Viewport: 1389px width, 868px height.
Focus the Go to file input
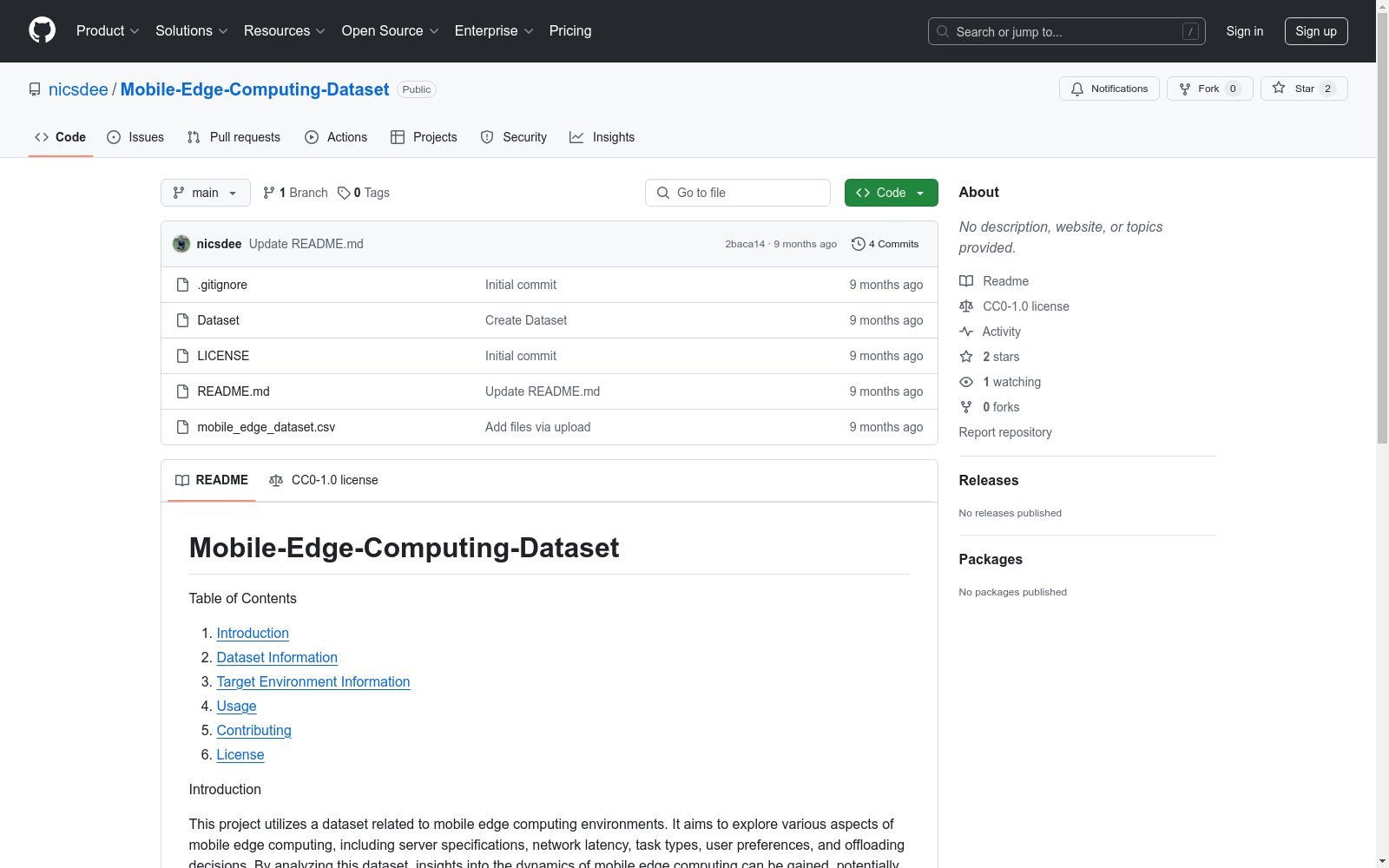pyautogui.click(x=738, y=193)
